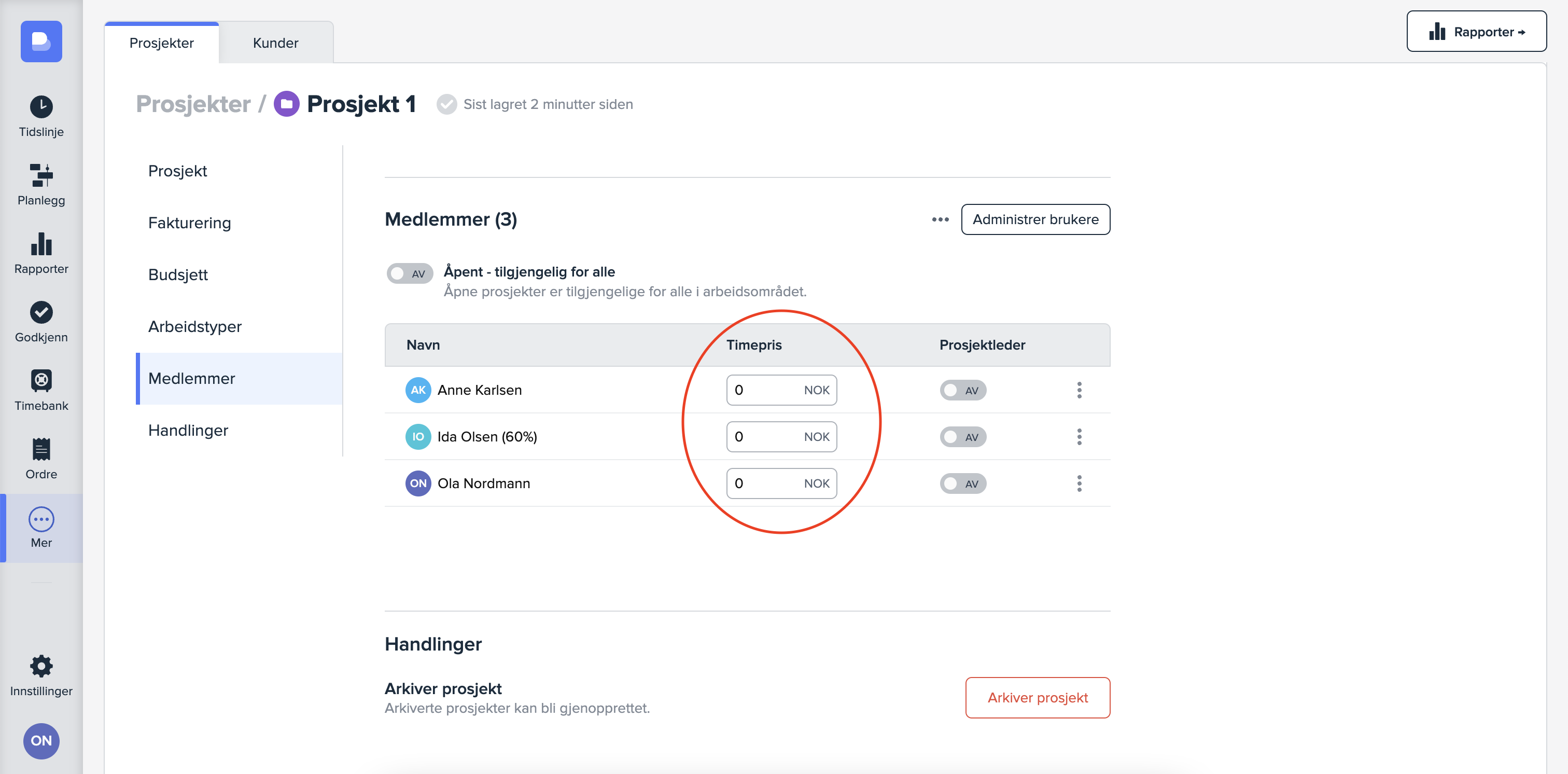Enable Prosjektleder toggle for Anne Karlsen
Viewport: 1568px width, 774px height.
tap(962, 390)
